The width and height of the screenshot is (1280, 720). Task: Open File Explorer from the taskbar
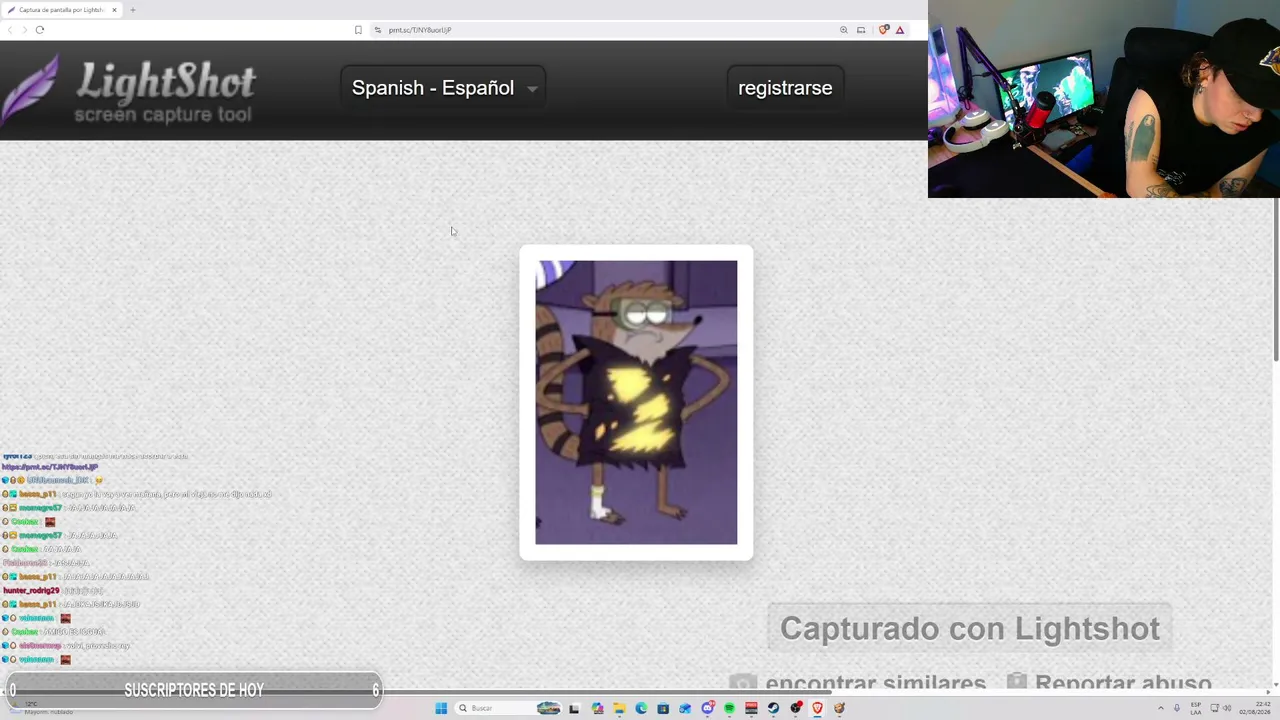tap(619, 708)
